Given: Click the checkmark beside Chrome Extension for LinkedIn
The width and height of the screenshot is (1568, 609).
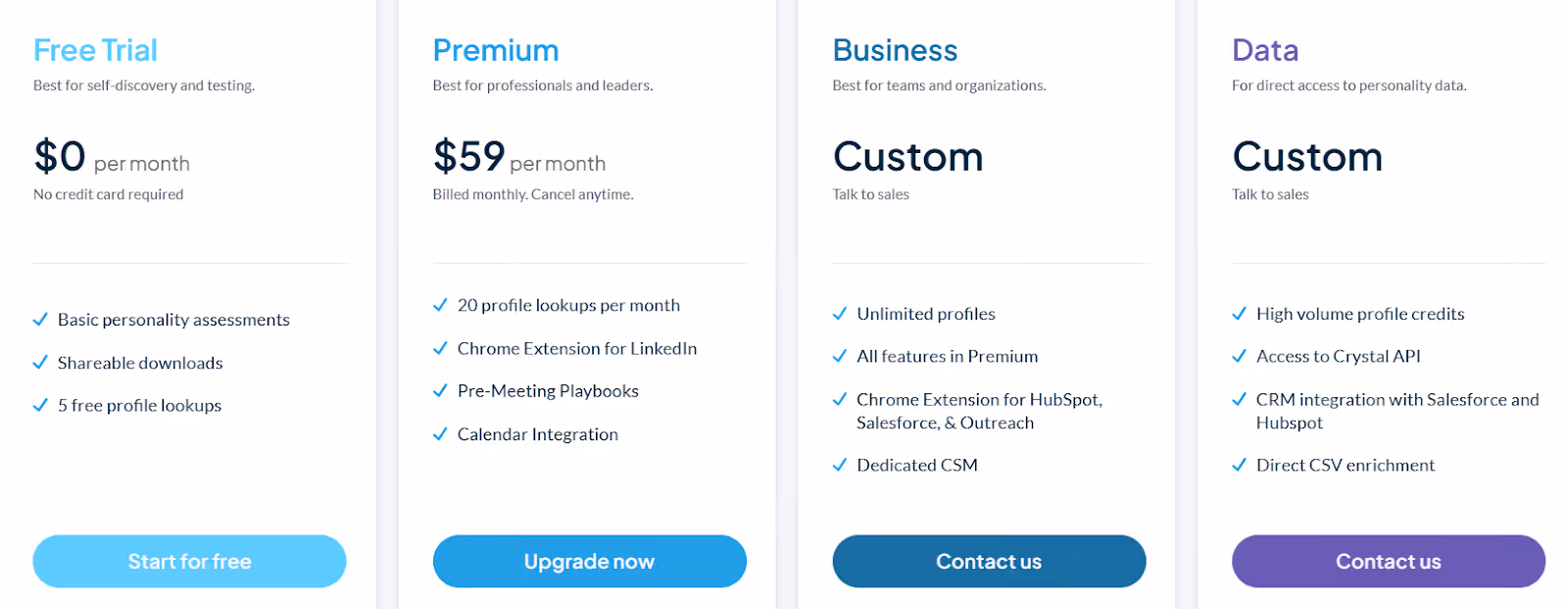Looking at the screenshot, I should point(440,348).
